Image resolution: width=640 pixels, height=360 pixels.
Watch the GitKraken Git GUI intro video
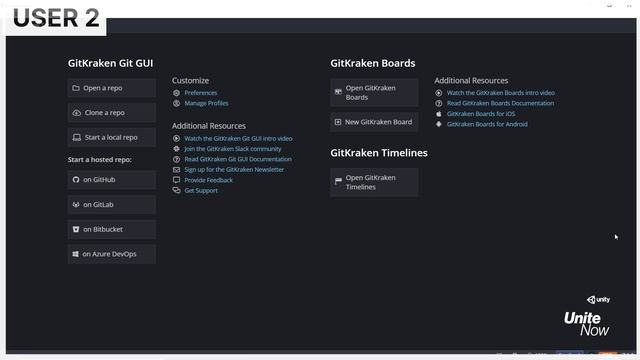pyautogui.click(x=238, y=139)
